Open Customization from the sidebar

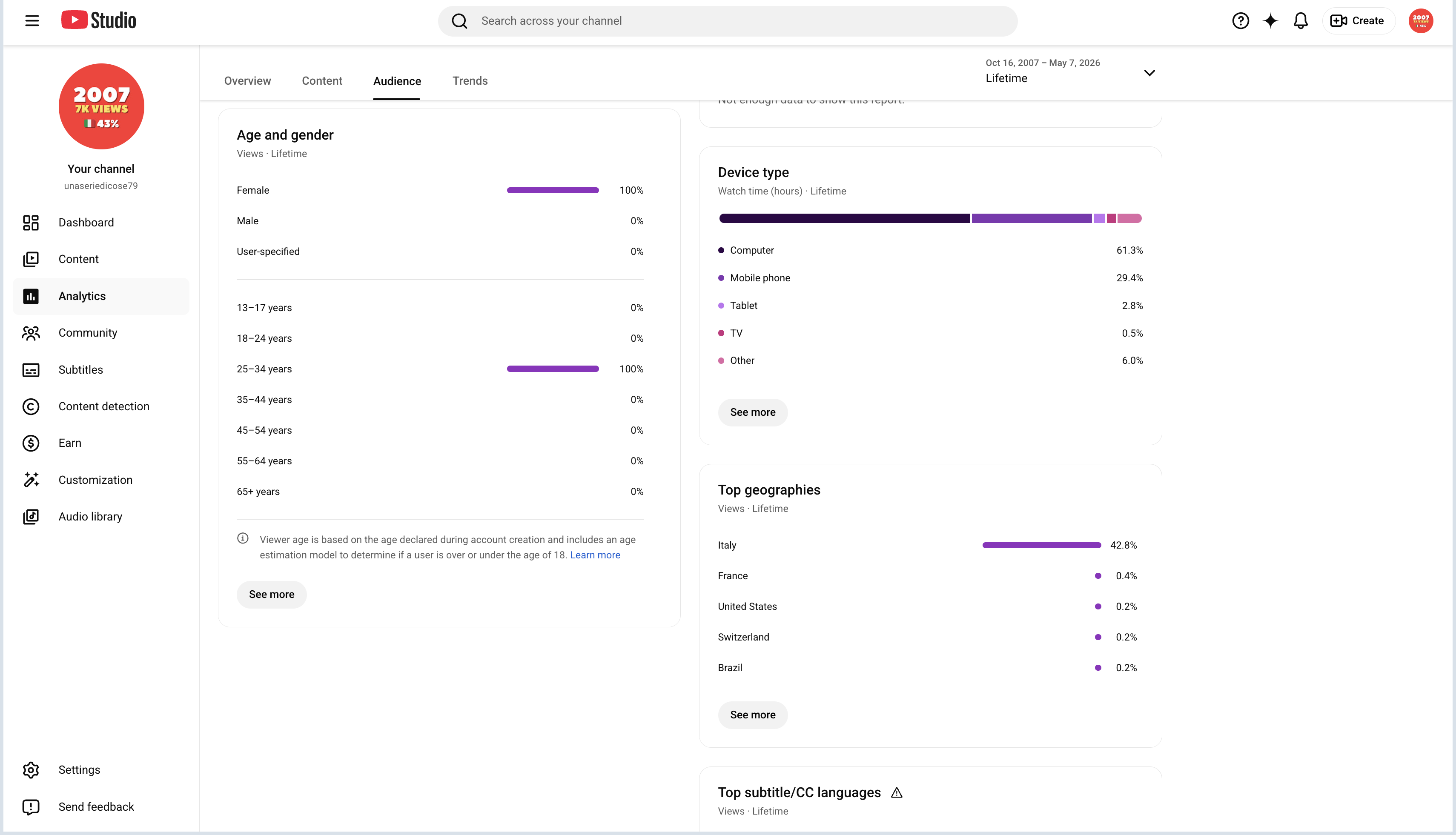pyautogui.click(x=101, y=480)
